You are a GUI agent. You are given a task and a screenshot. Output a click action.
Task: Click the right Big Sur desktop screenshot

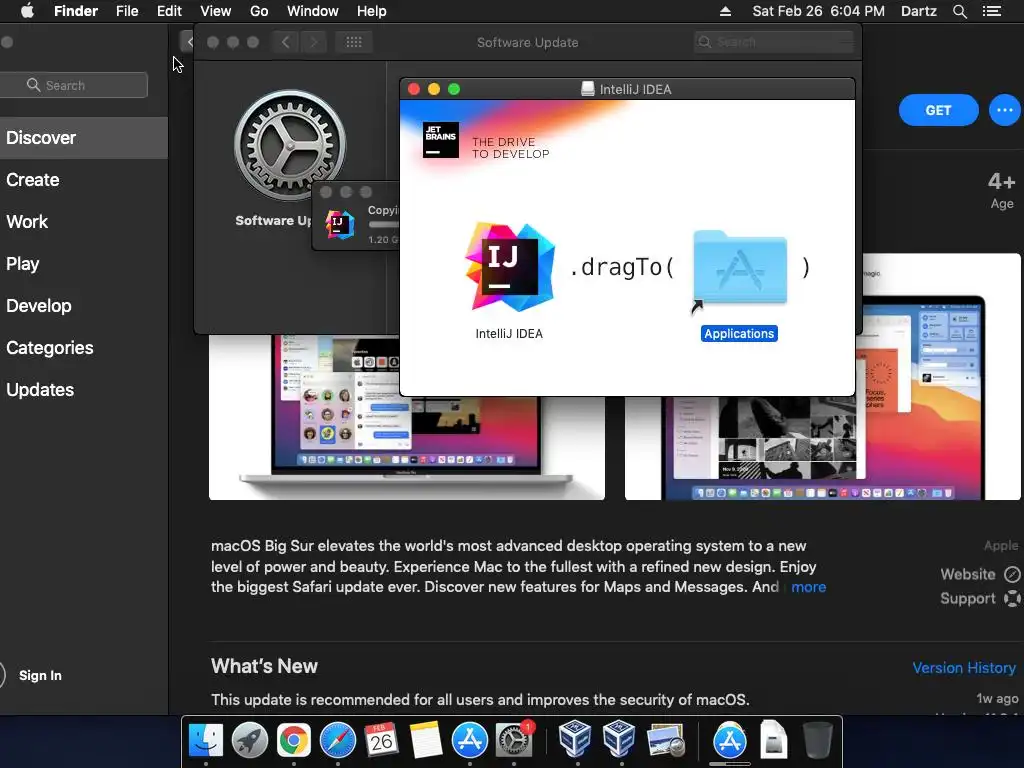823,377
